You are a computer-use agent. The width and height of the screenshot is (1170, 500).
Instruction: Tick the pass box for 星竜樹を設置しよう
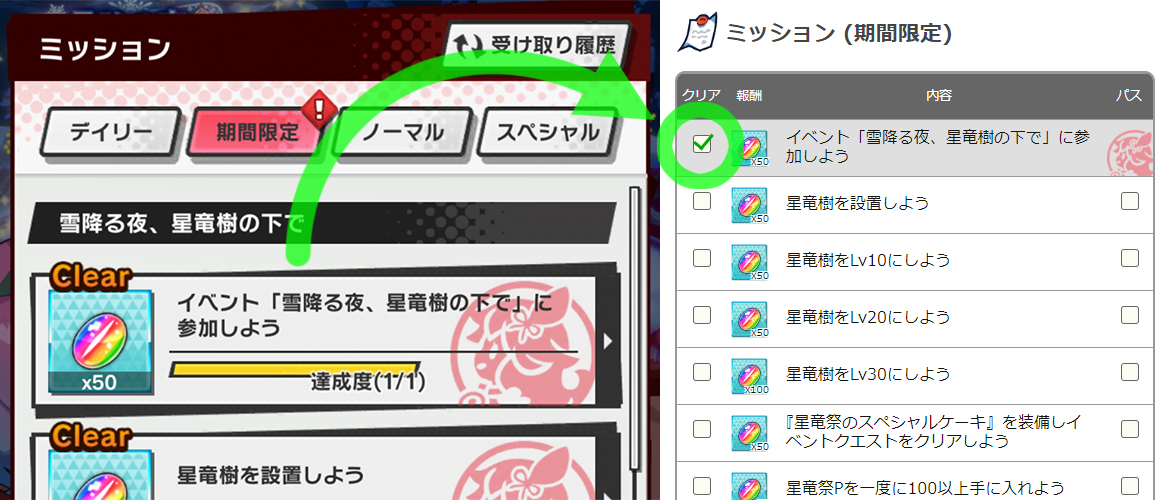(1130, 201)
